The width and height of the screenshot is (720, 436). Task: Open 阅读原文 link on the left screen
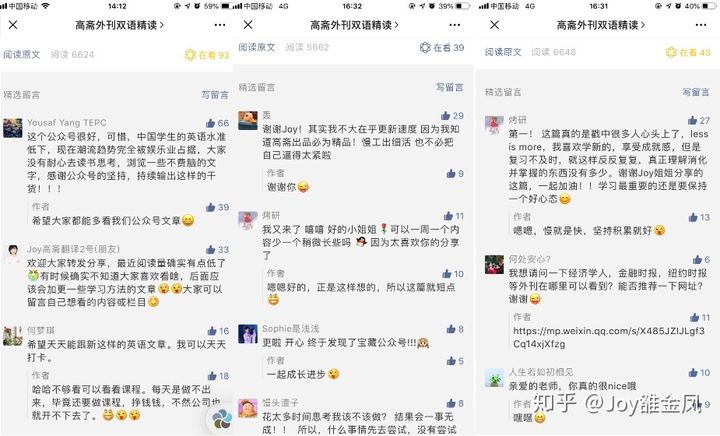(x=22, y=55)
